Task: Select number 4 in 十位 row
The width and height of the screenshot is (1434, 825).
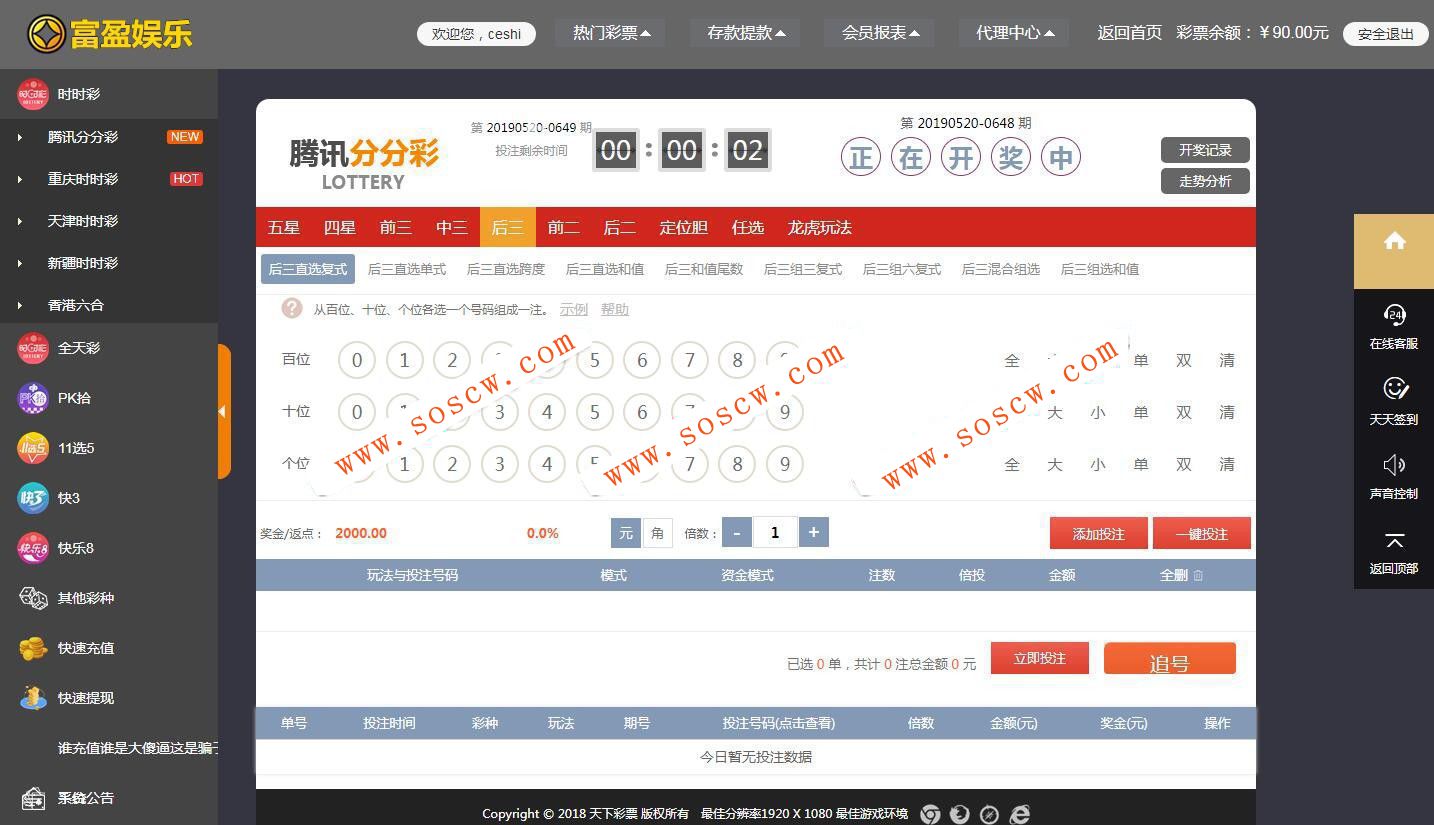Action: (547, 412)
